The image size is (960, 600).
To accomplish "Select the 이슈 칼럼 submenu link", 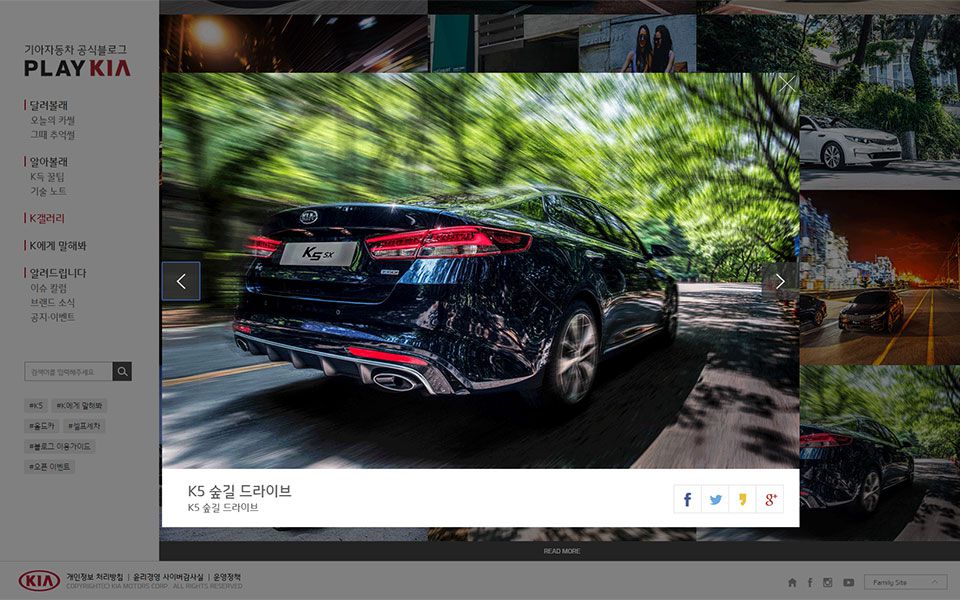I will pos(49,288).
